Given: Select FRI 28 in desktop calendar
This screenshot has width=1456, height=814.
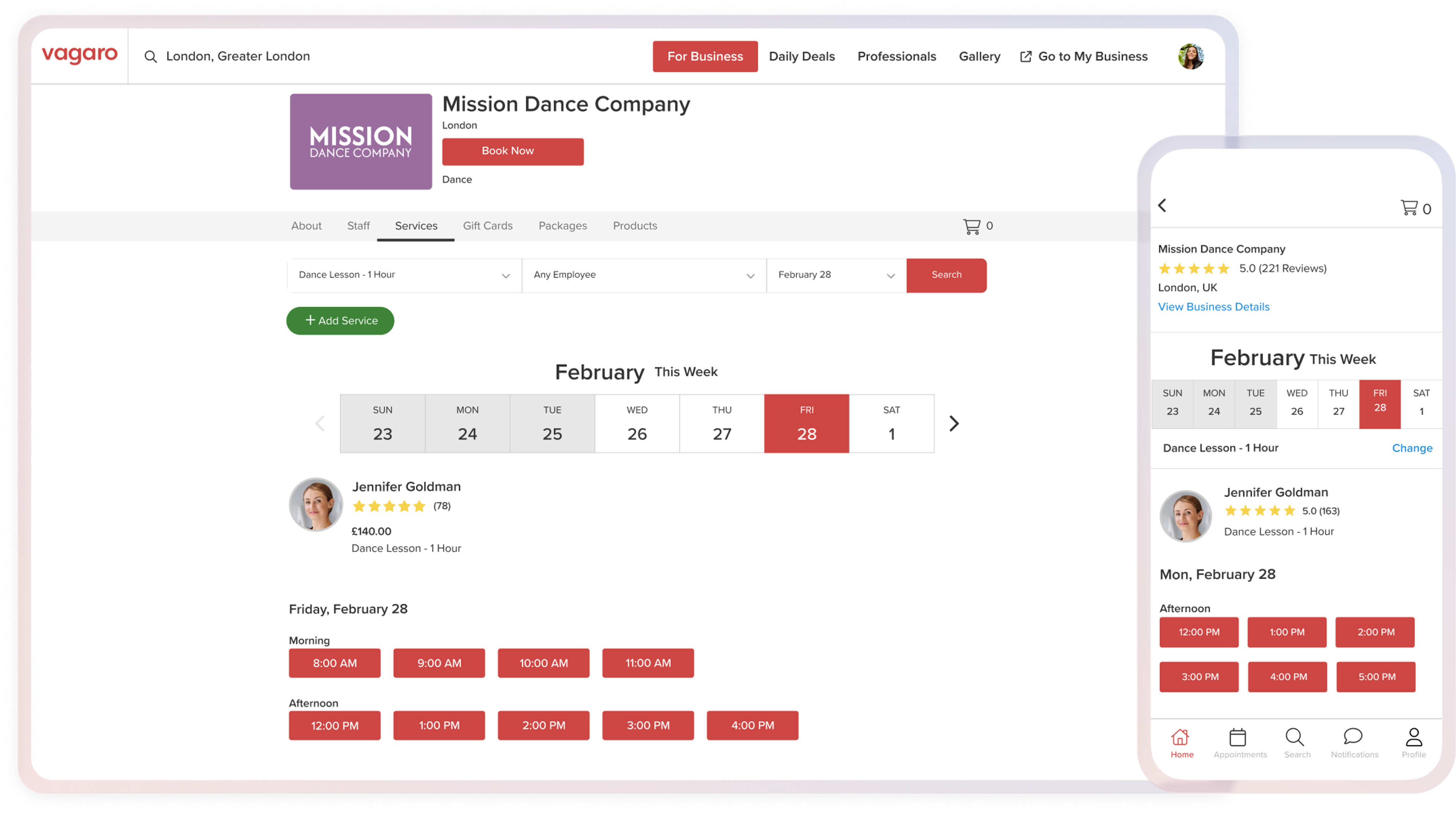Looking at the screenshot, I should pyautogui.click(x=806, y=423).
